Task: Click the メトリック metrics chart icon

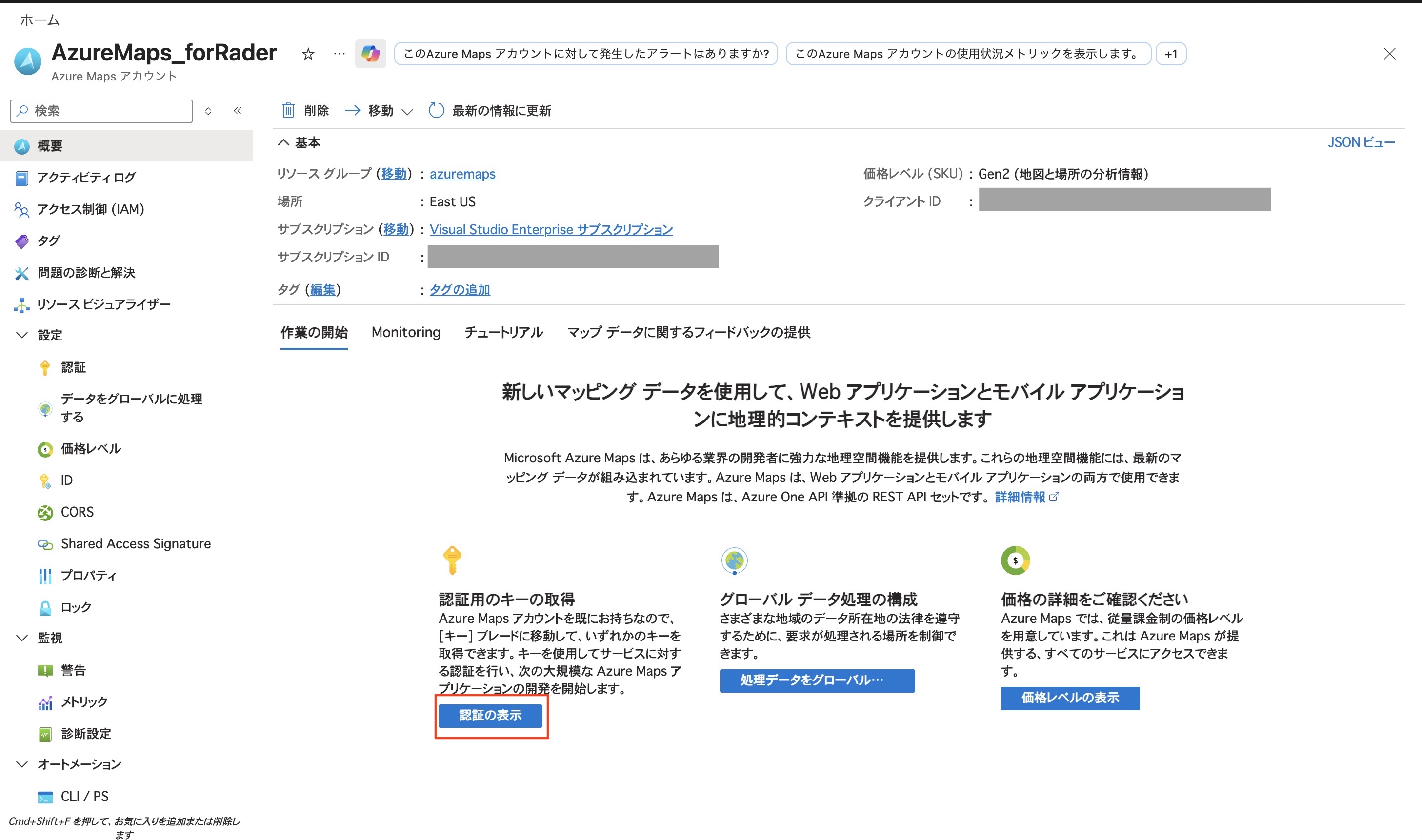Action: click(x=45, y=702)
